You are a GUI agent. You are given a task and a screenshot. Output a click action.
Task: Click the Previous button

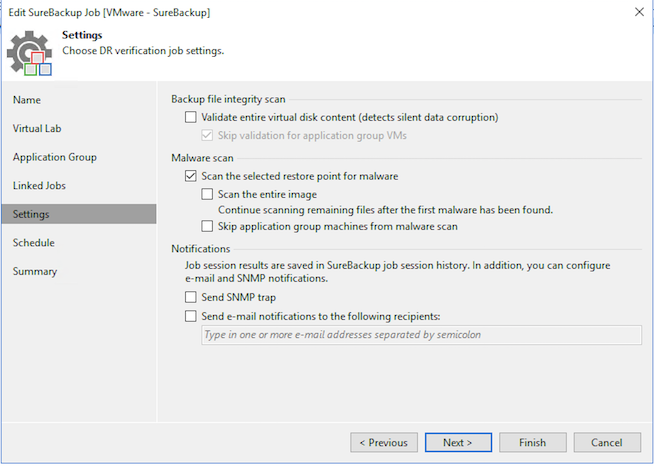click(x=384, y=442)
